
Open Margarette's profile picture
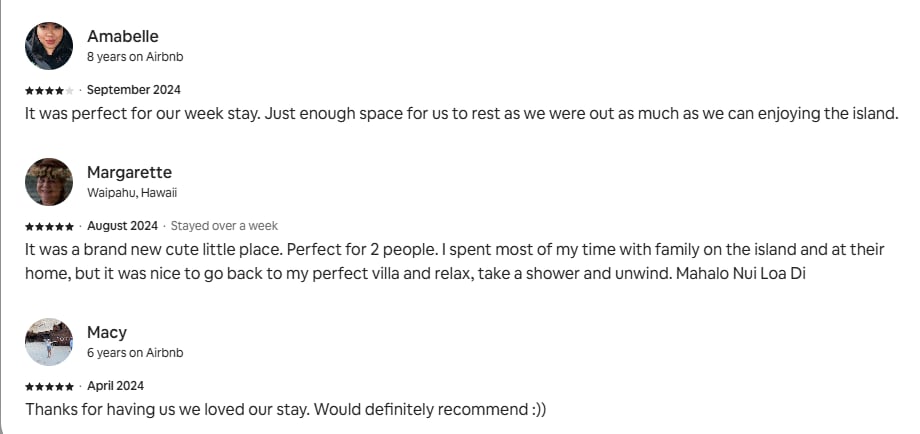click(49, 182)
